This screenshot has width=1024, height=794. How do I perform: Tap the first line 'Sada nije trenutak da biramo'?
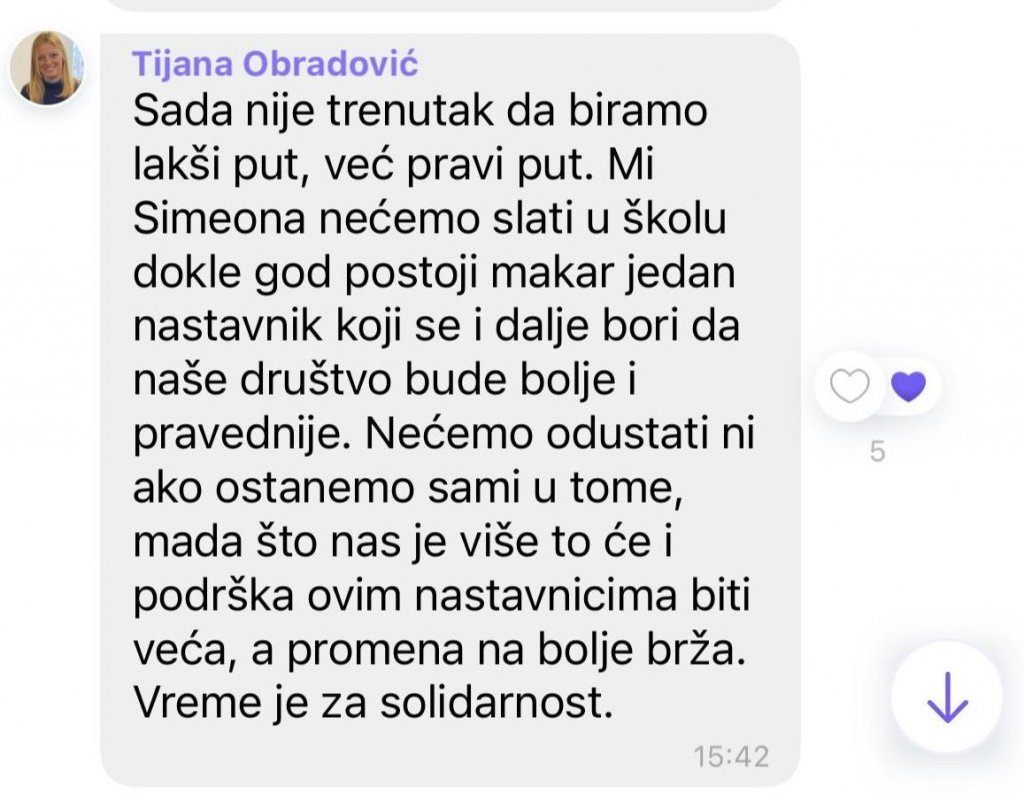420,110
